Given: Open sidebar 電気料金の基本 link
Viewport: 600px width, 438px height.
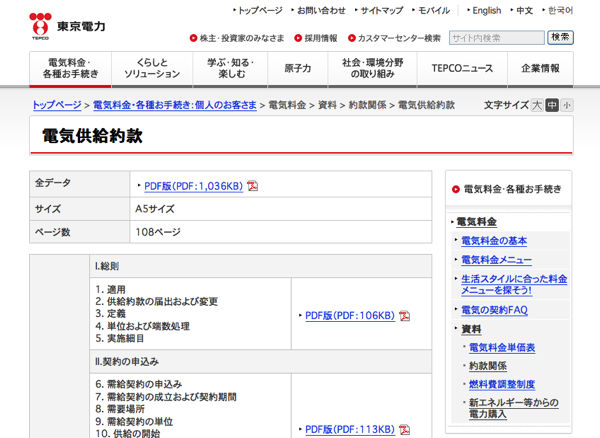Looking at the screenshot, I should pyautogui.click(x=494, y=241).
